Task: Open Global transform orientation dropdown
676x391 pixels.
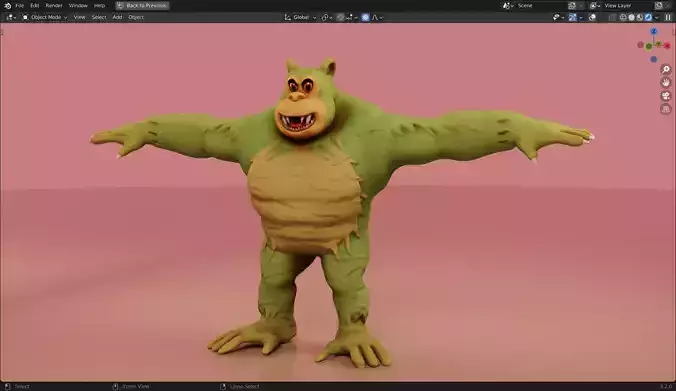Action: [x=300, y=17]
